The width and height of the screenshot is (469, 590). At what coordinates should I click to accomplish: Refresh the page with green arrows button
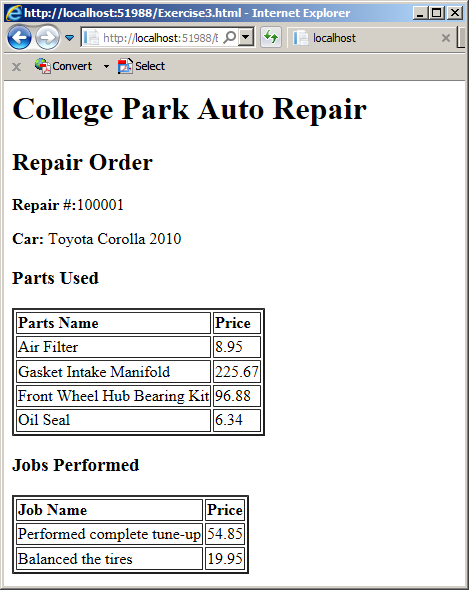coord(271,37)
